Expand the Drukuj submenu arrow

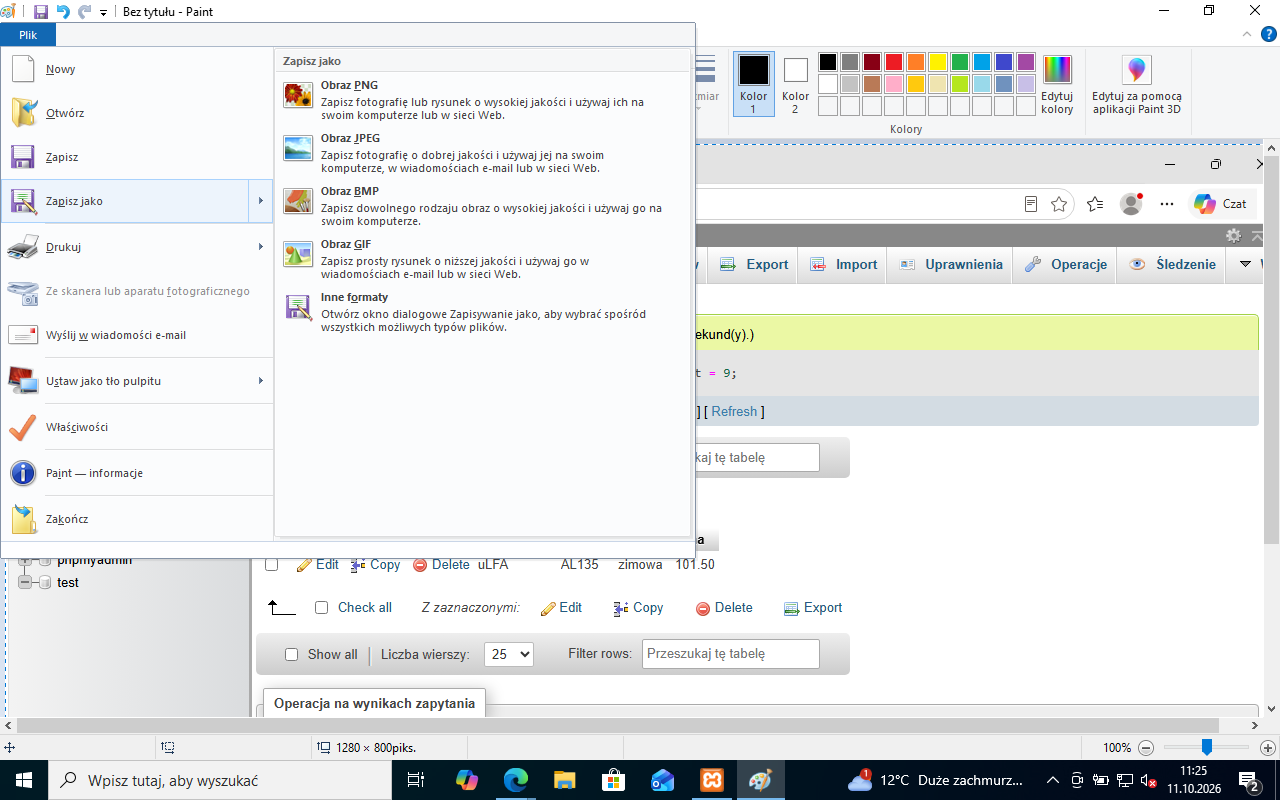[260, 247]
